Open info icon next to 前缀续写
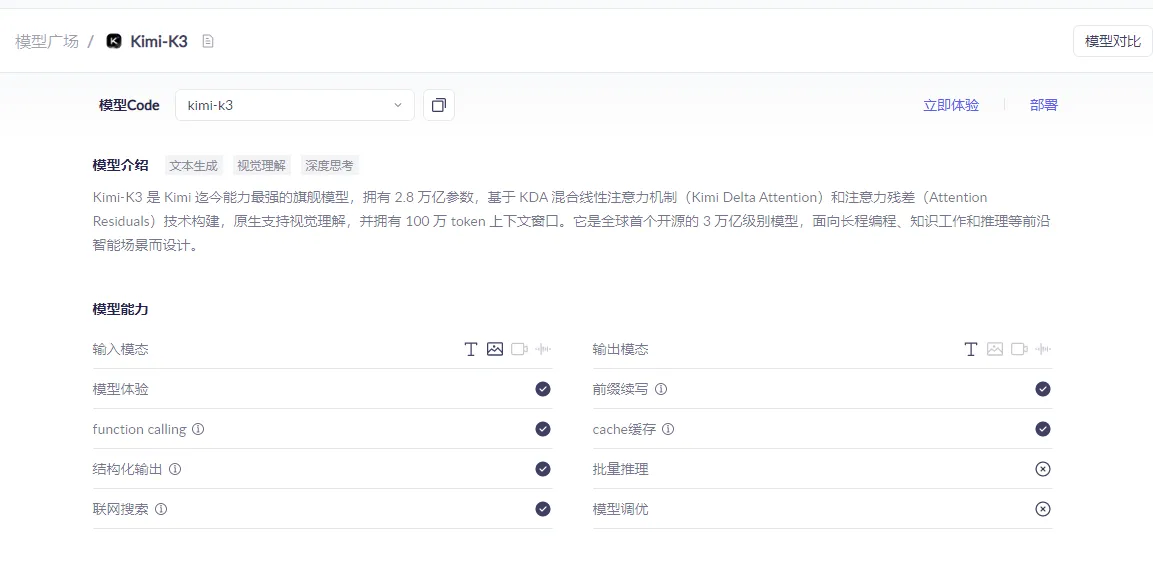This screenshot has width=1153, height=568. click(x=661, y=389)
